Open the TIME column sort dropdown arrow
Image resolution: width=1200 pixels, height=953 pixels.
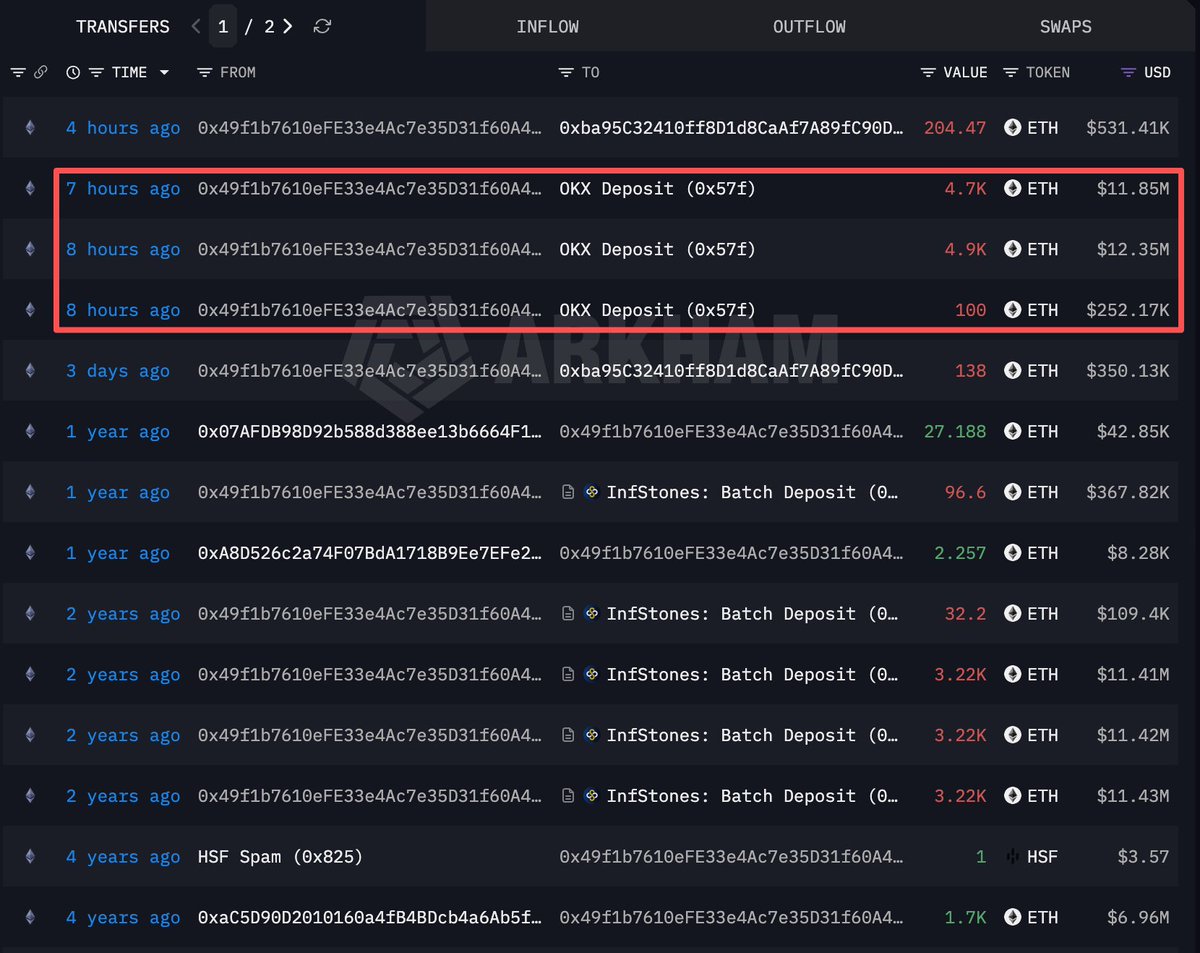(x=164, y=72)
